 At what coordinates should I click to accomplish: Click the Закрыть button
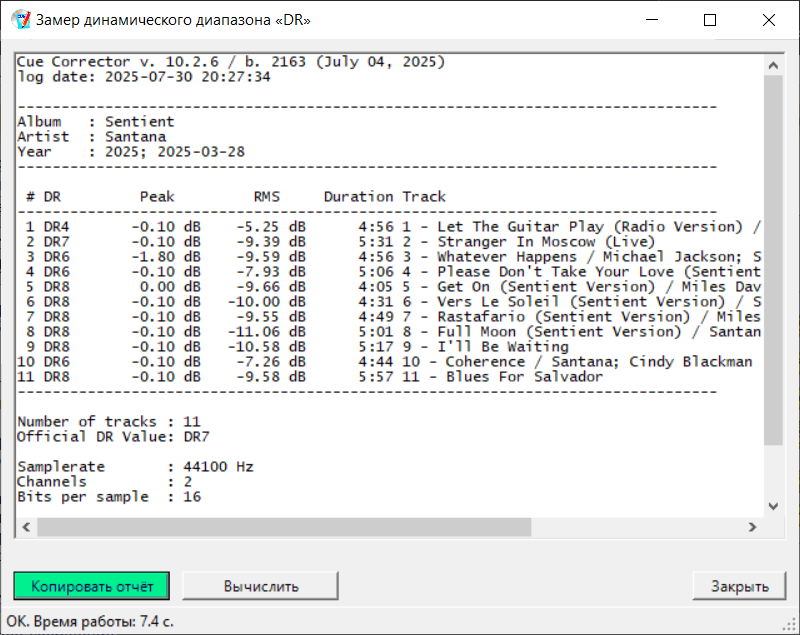[739, 586]
